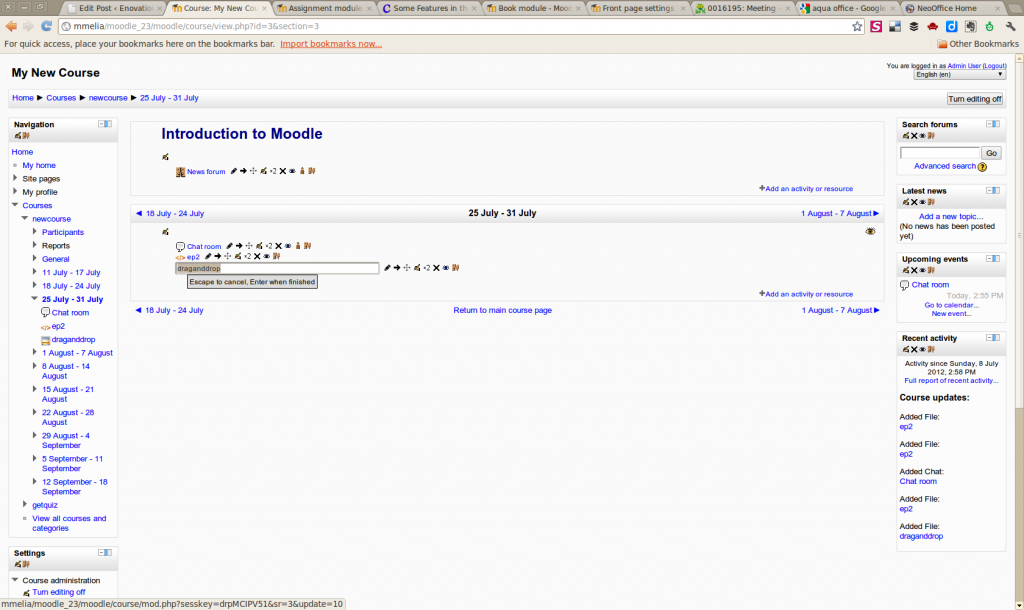
Task: Switch to Front page settings tab
Action: [x=638, y=8]
